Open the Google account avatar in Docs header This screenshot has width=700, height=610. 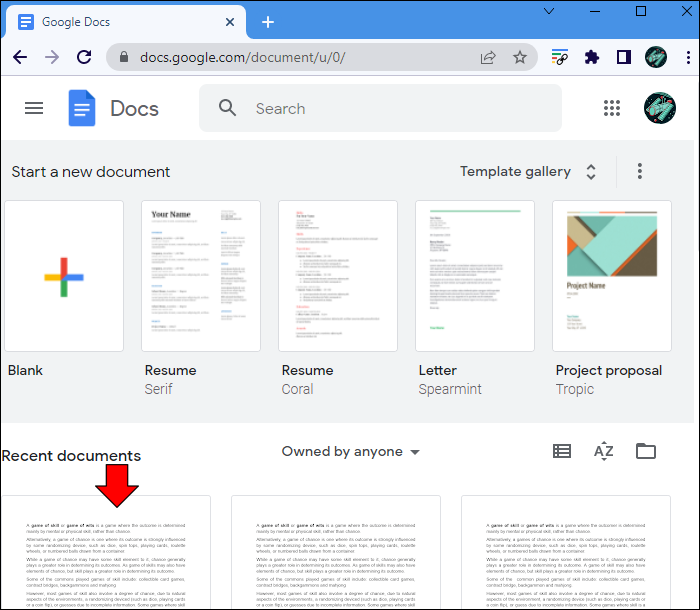click(x=659, y=108)
